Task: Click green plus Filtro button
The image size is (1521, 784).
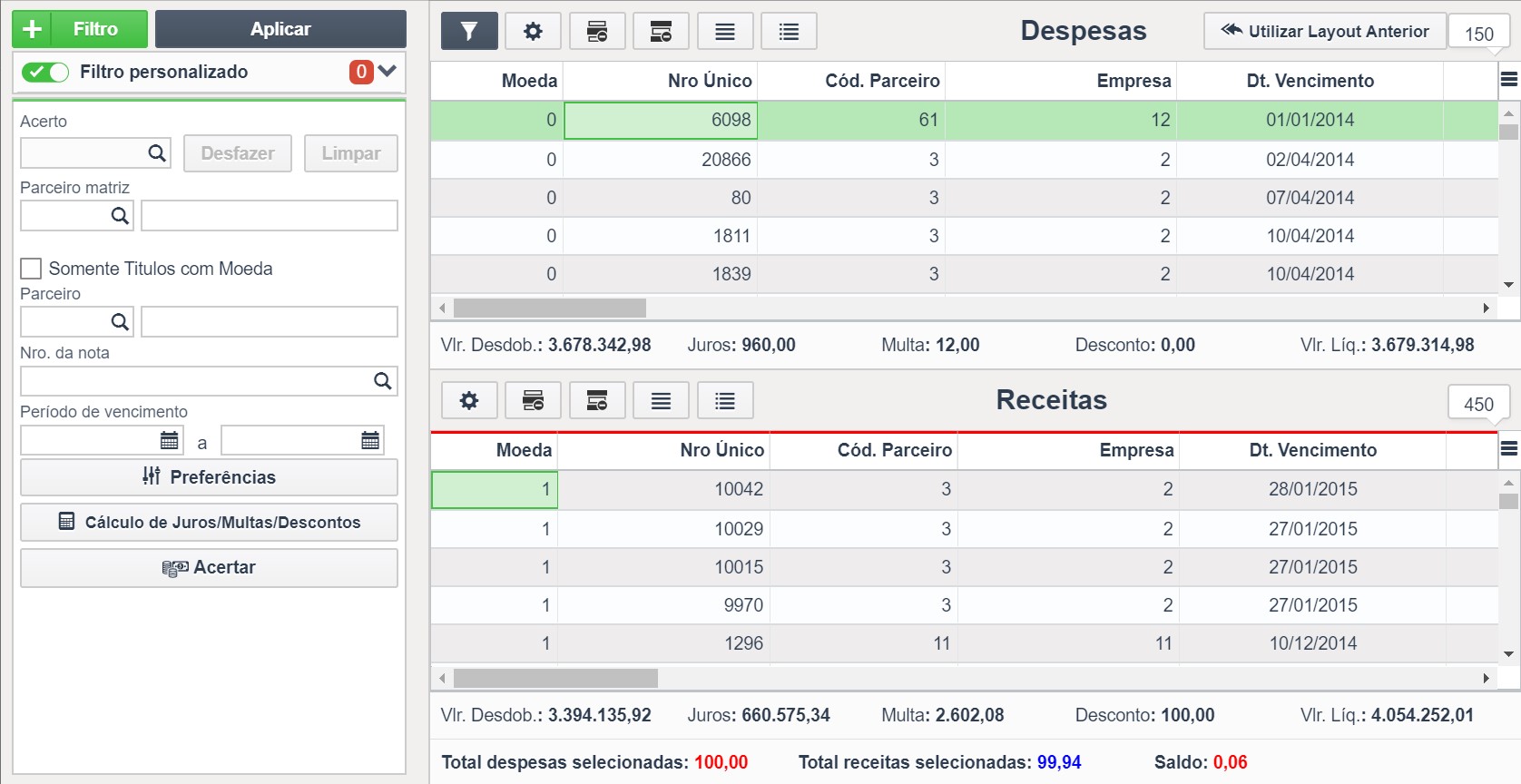Action: pos(80,29)
